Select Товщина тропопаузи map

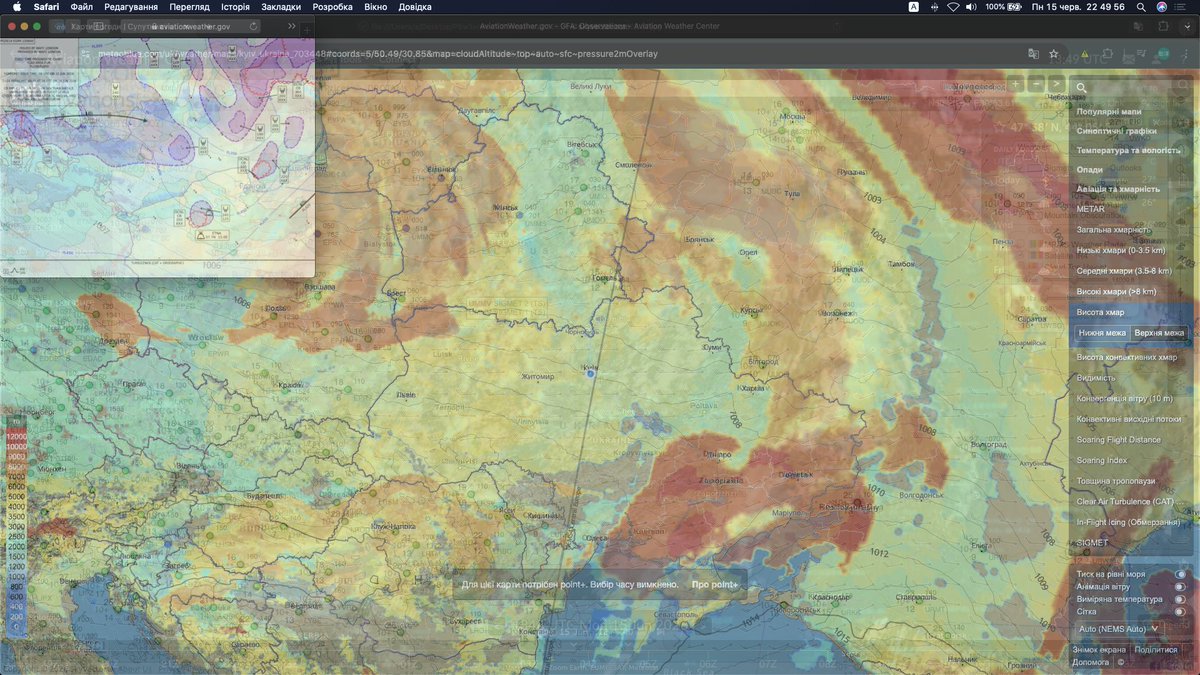click(x=1115, y=481)
